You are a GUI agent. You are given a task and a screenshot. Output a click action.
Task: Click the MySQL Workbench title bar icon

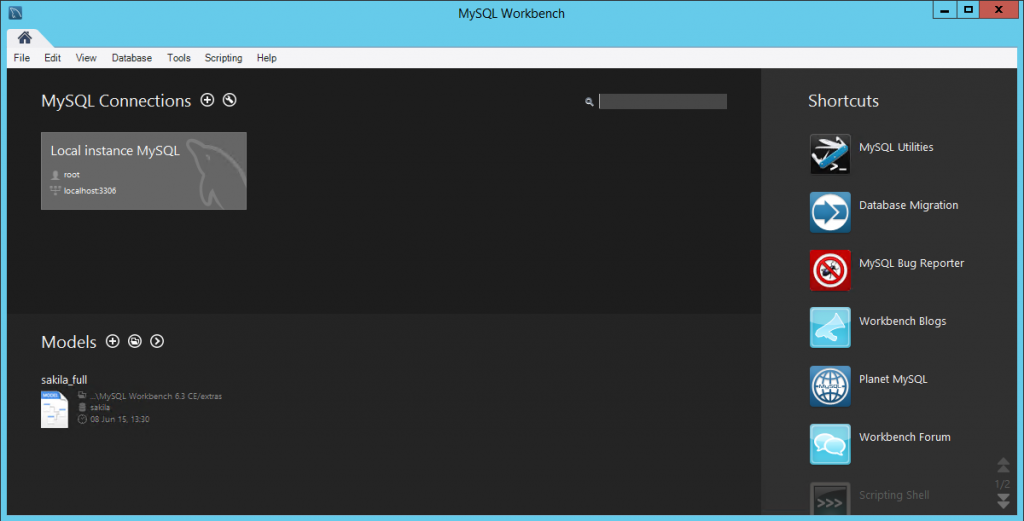(x=16, y=13)
